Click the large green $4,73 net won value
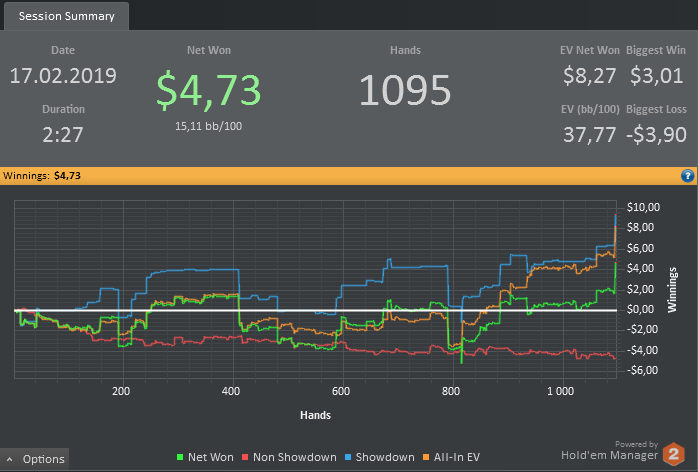The width and height of the screenshot is (698, 472). 208,90
